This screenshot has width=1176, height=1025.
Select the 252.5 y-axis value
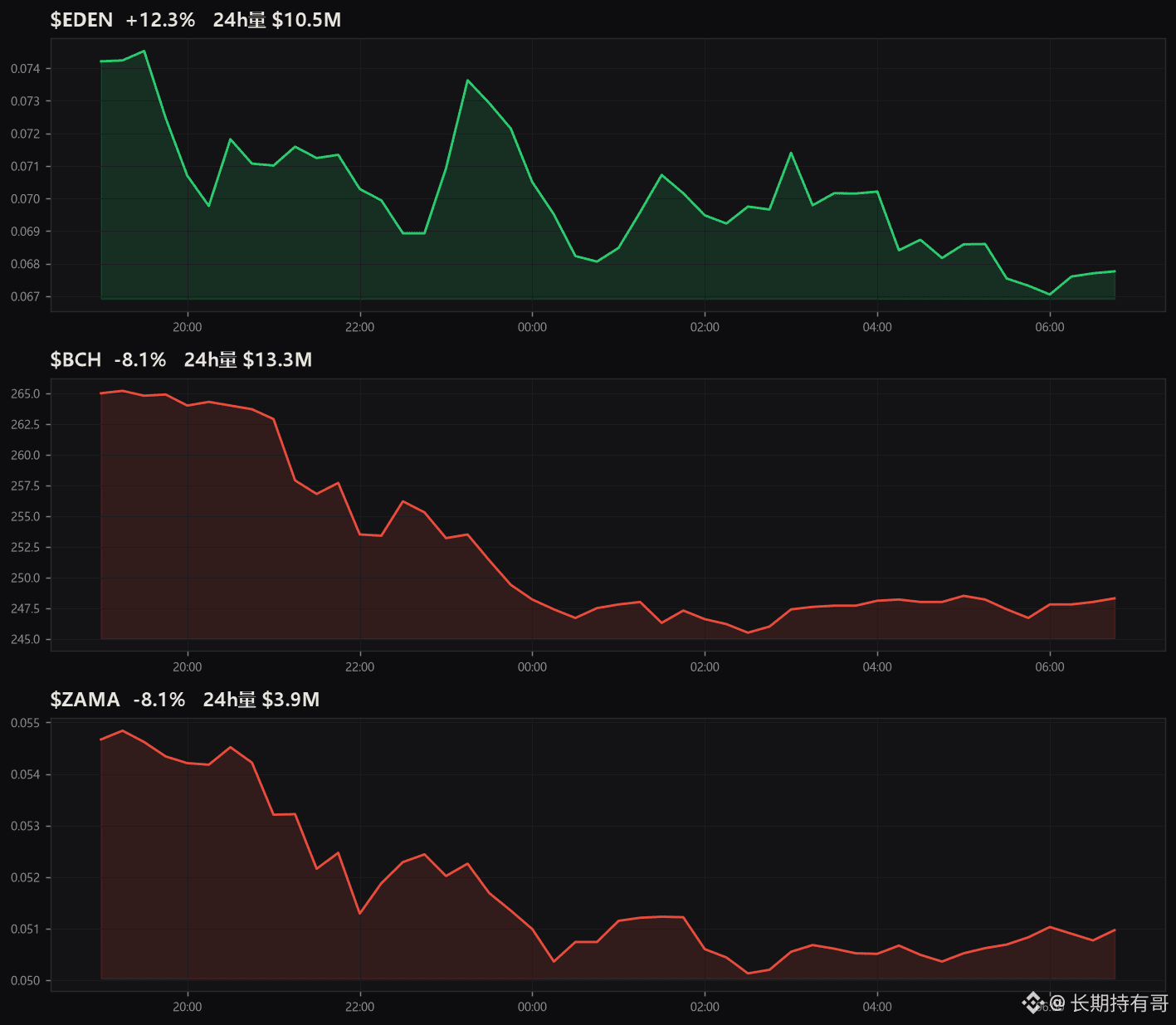click(x=25, y=548)
